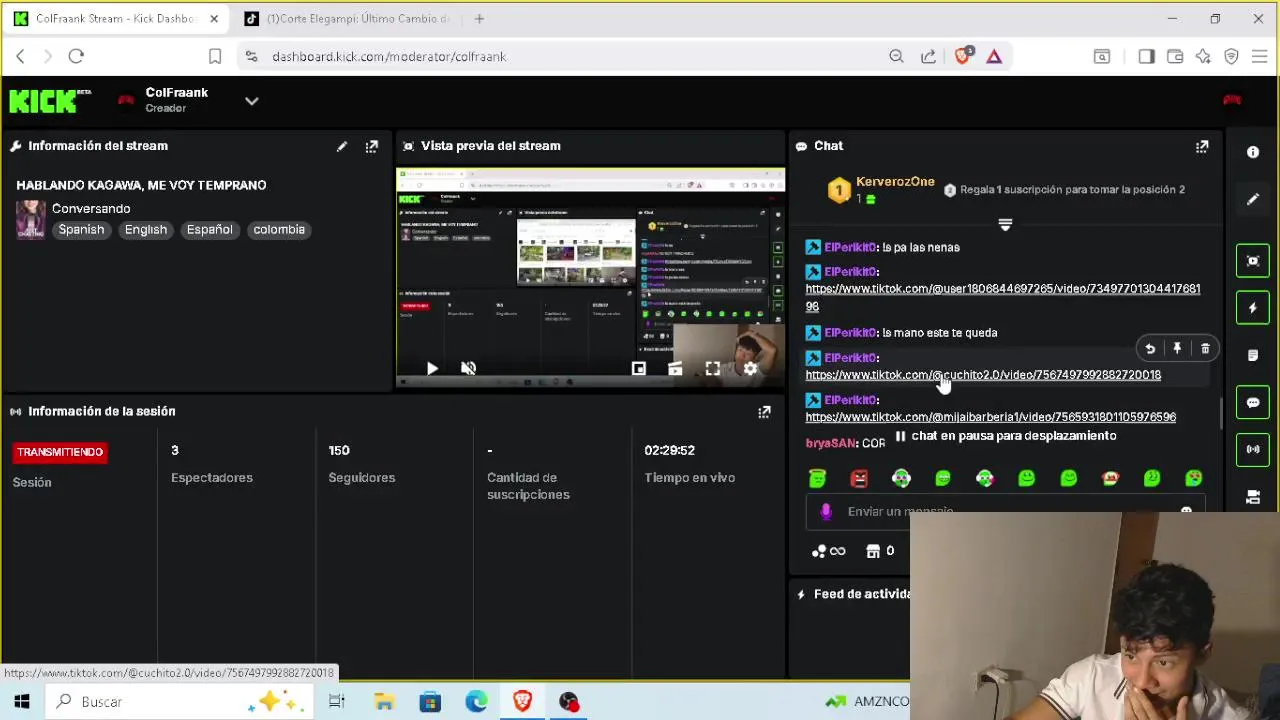1280x720 pixels.
Task: Open the mijaibarberia1 TikTok video link
Action: coord(990,417)
